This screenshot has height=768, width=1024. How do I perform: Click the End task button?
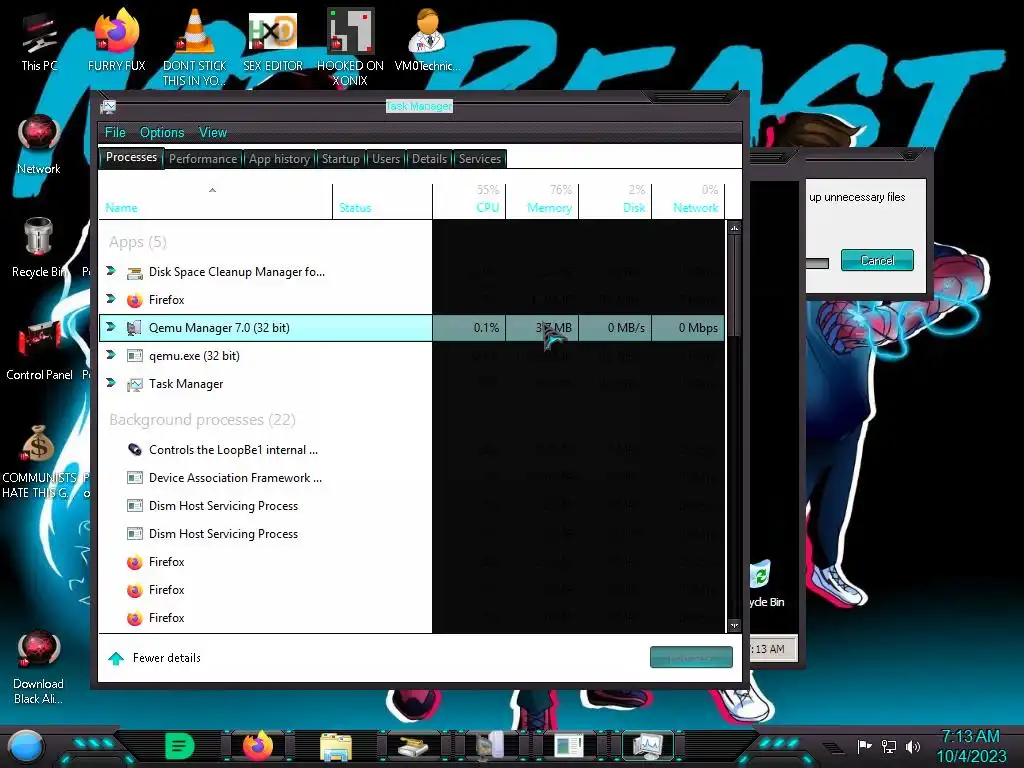[691, 658]
